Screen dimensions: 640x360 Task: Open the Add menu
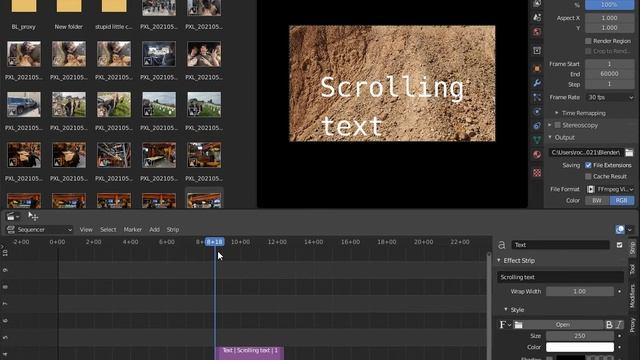[x=154, y=230]
